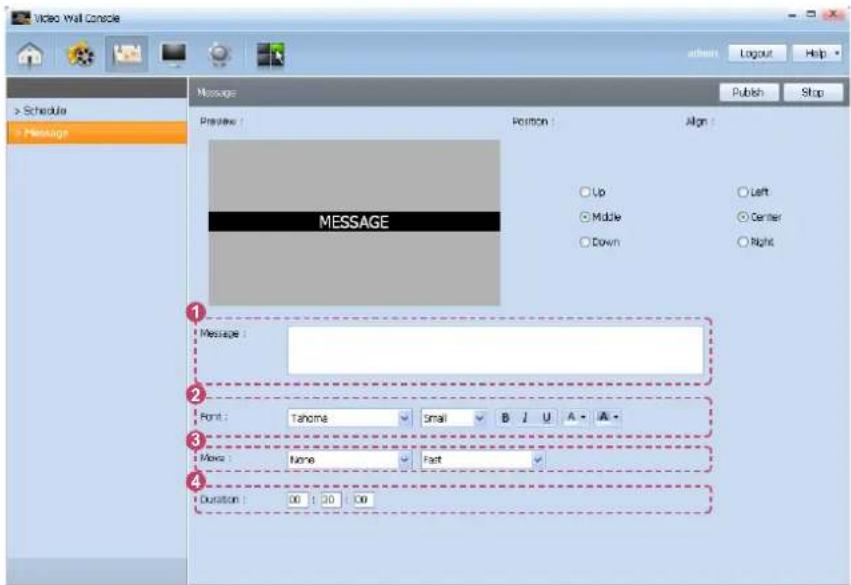
Task: Close the Video Wall Console window
Action: [833, 15]
